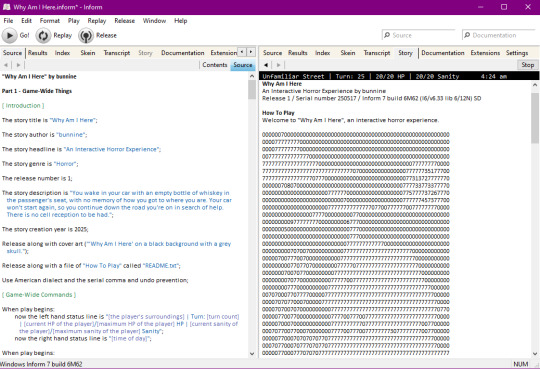Click the [ Introduction ] comment heading

click(23, 105)
